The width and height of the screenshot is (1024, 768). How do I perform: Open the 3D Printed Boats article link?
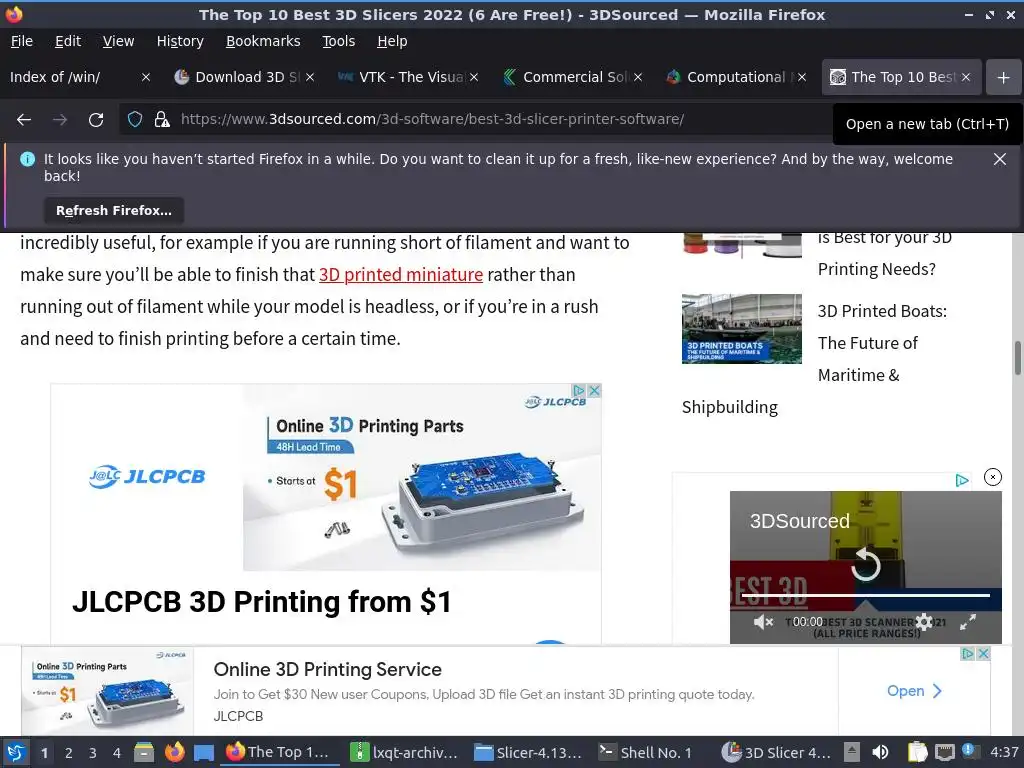tap(882, 343)
